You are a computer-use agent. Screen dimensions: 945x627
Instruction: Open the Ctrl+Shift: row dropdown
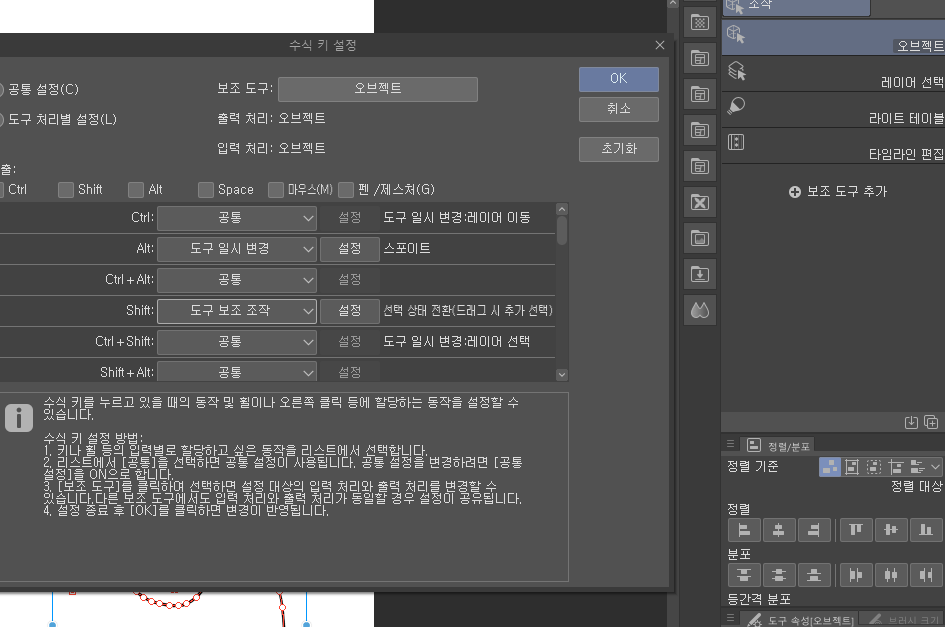click(237, 342)
